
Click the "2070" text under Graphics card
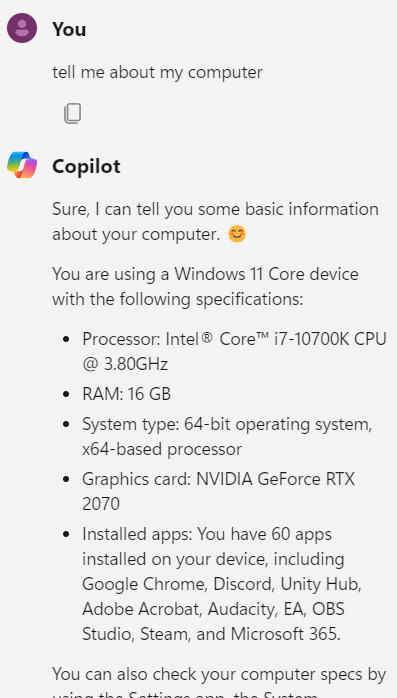coord(101,504)
